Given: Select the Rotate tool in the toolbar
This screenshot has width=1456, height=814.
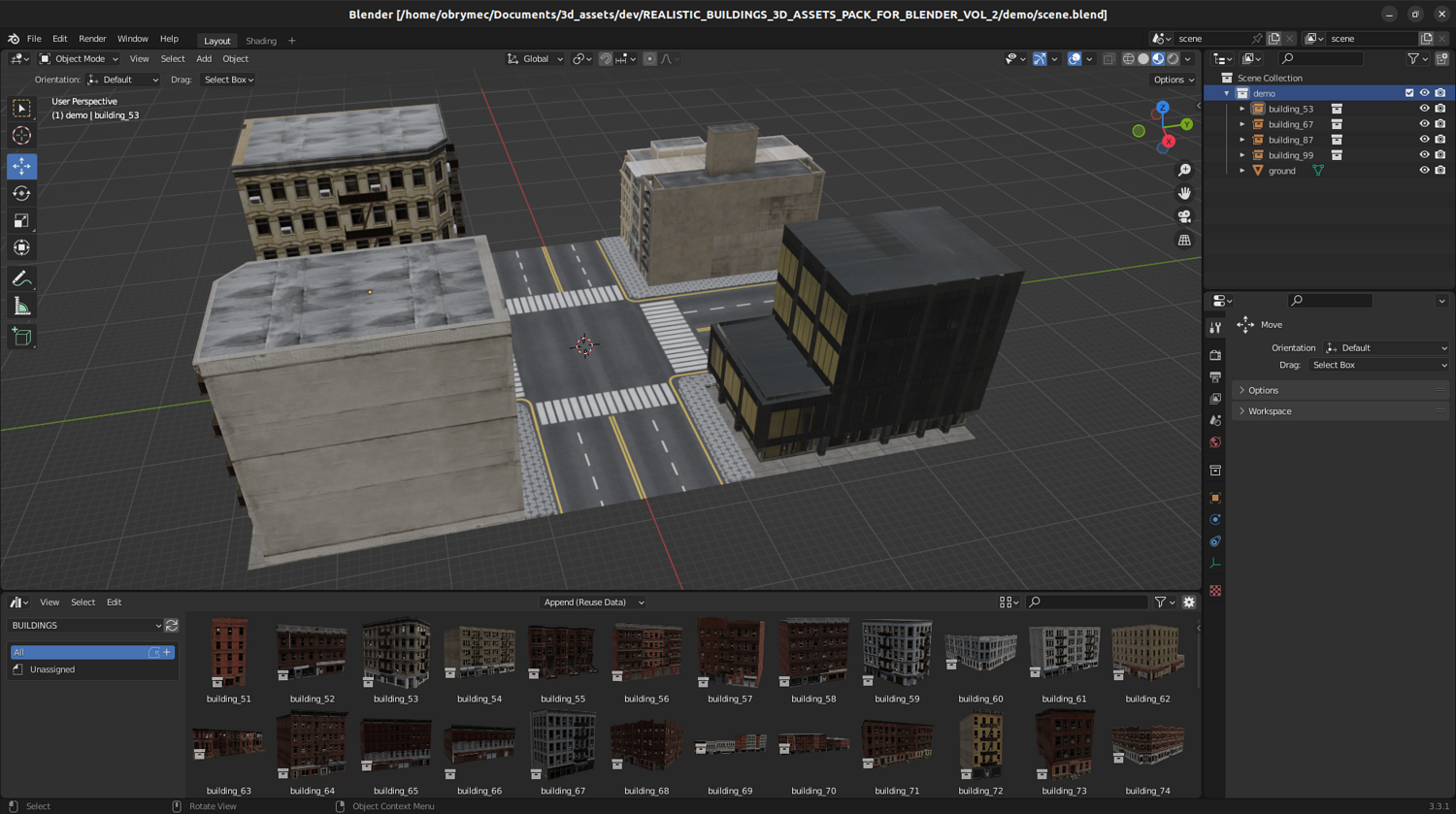Looking at the screenshot, I should (21, 194).
